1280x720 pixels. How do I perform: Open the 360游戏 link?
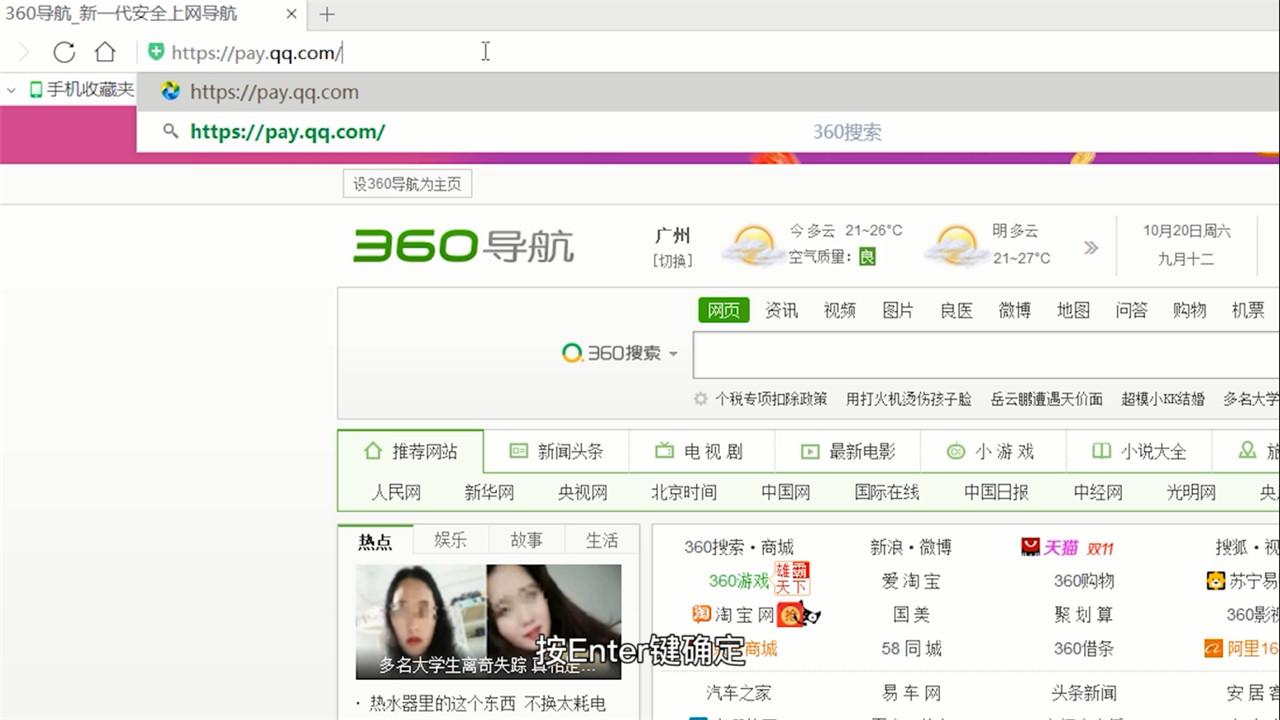point(739,581)
